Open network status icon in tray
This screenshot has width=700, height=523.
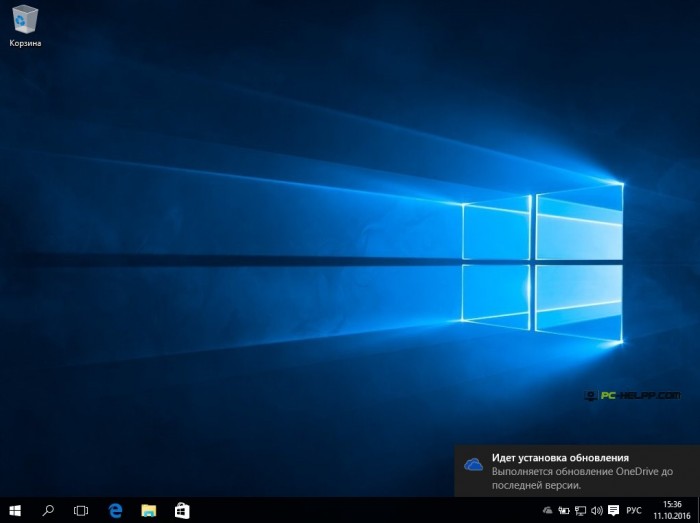point(580,510)
